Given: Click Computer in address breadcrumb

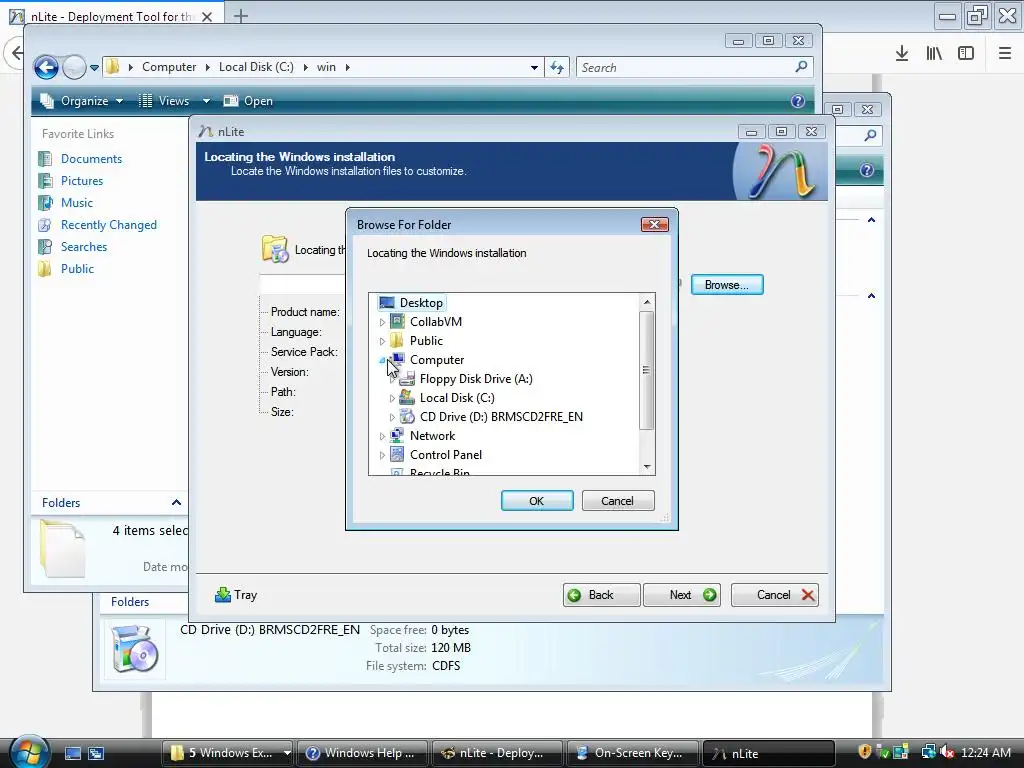Looking at the screenshot, I should coord(168,67).
